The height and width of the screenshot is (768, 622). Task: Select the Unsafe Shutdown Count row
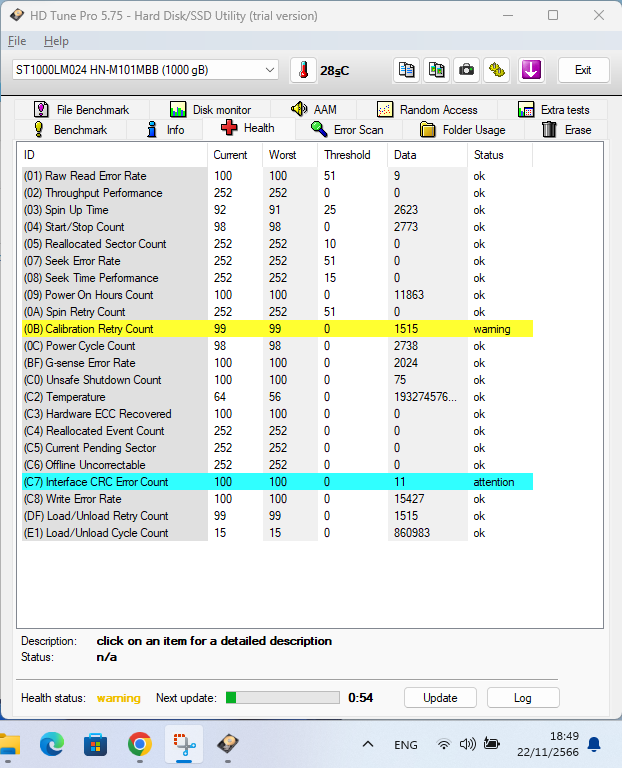[277, 380]
